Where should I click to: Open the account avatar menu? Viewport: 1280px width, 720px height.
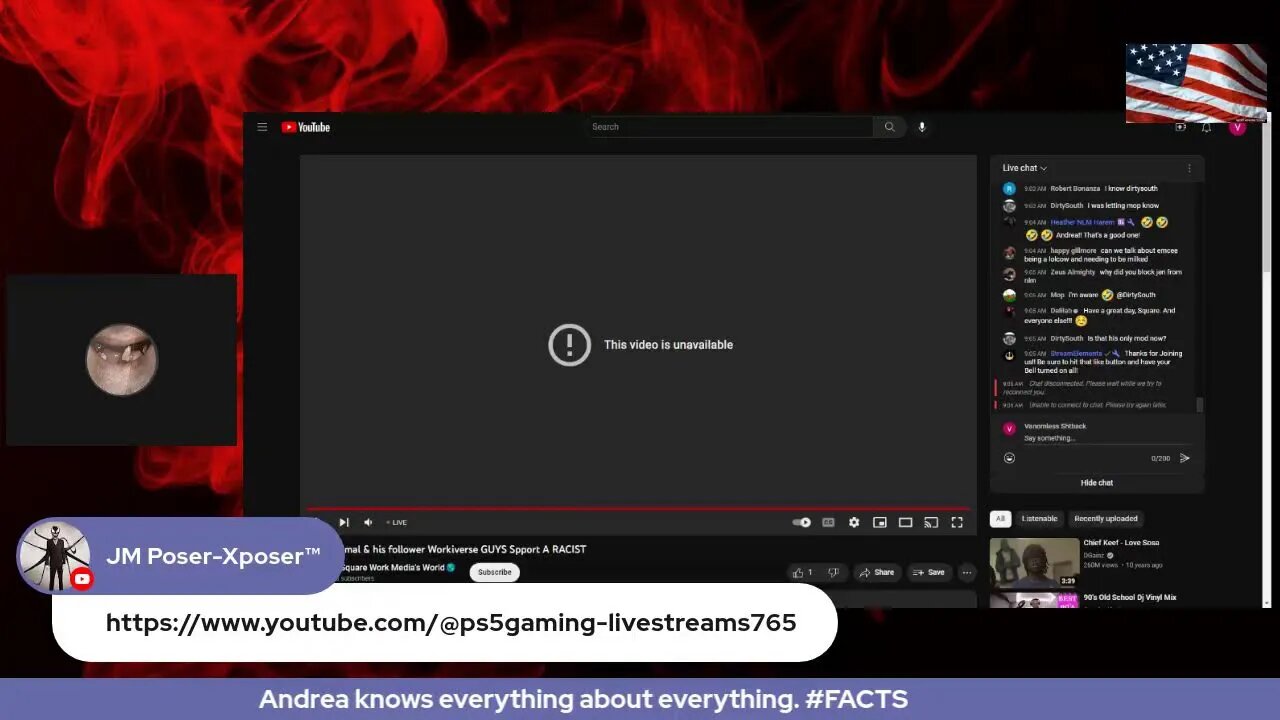1237,127
